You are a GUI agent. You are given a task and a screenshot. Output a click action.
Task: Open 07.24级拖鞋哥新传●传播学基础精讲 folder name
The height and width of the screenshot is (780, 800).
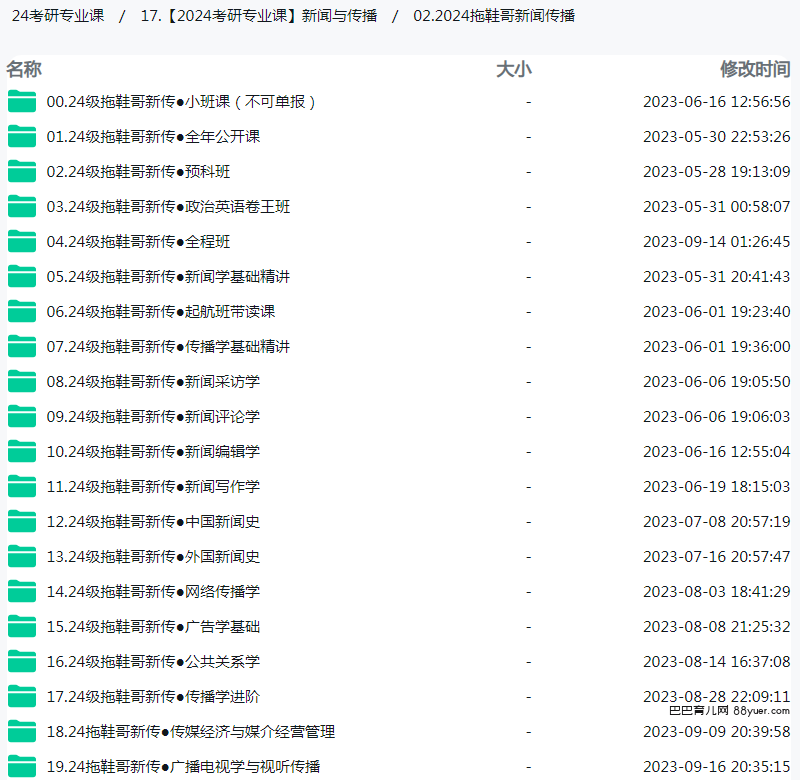[168, 347]
